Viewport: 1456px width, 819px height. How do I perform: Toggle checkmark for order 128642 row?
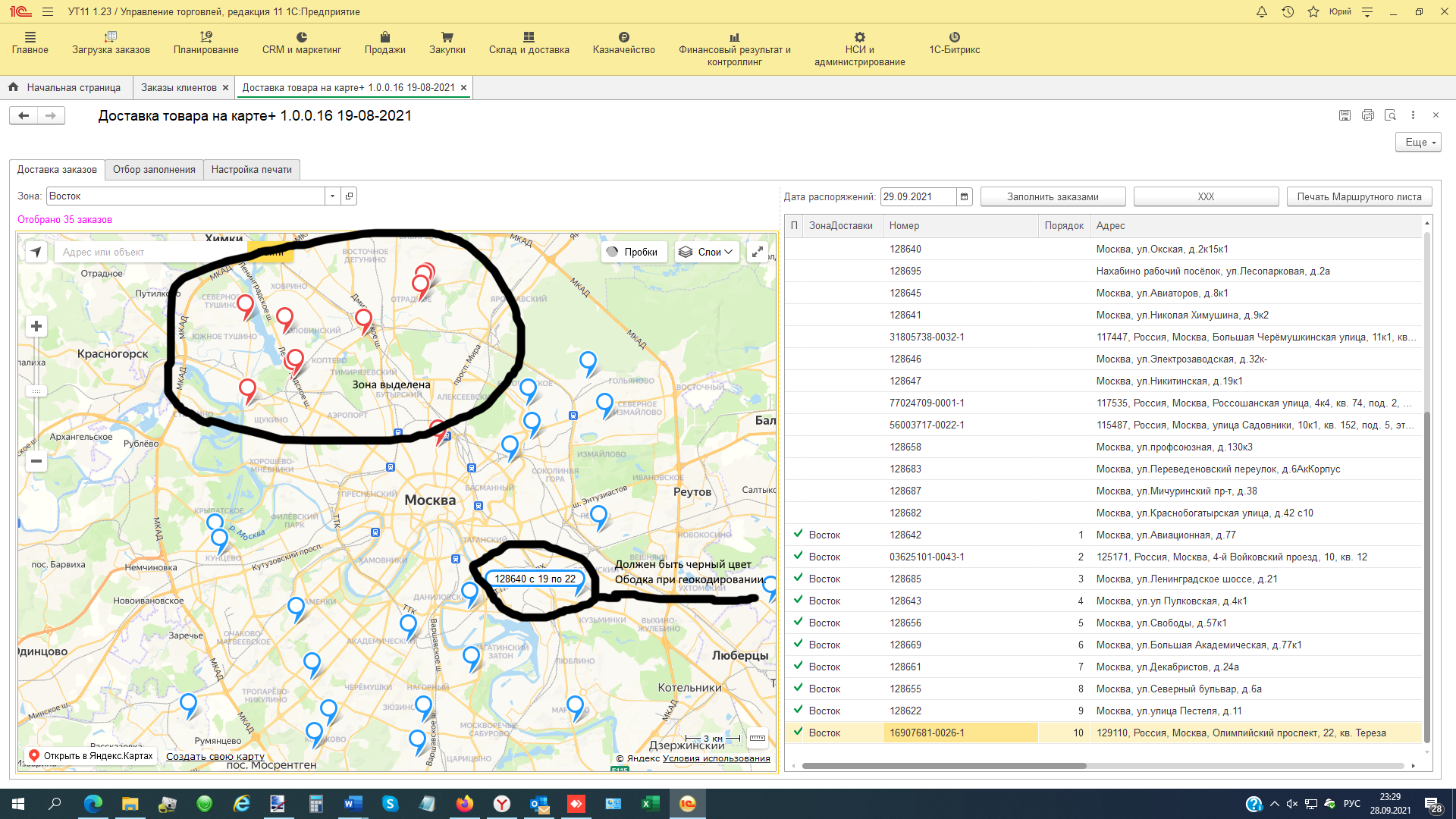point(798,535)
